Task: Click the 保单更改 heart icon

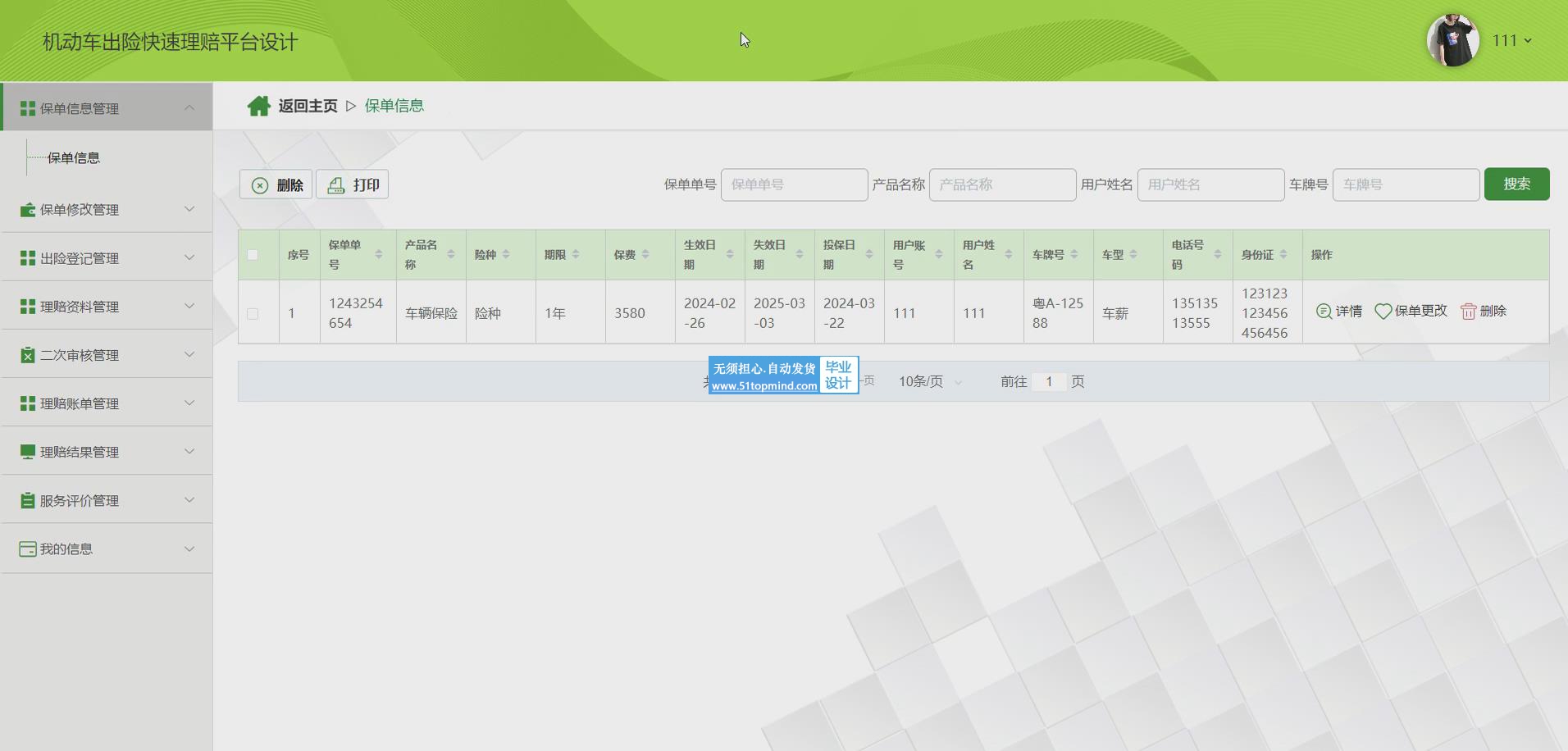Action: point(1383,312)
